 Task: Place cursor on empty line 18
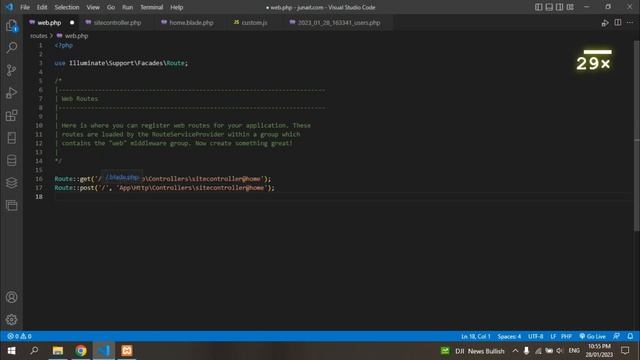(x=343, y=197)
